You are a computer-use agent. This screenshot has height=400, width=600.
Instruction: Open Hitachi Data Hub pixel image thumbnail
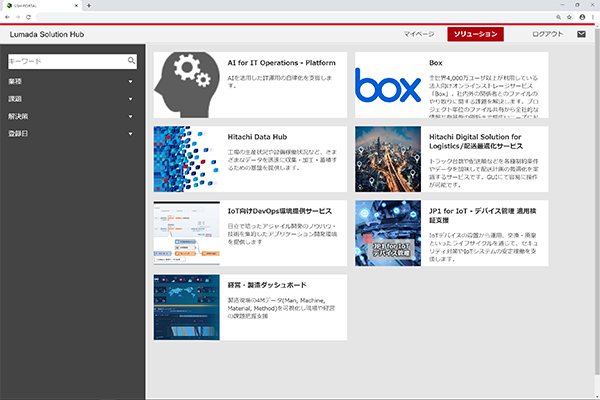(187, 159)
